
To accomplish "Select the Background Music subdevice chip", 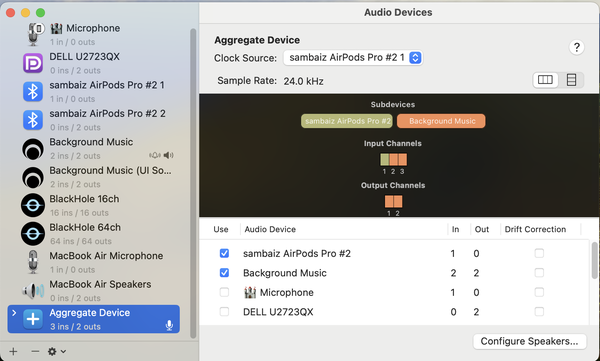I will click(x=441, y=121).
